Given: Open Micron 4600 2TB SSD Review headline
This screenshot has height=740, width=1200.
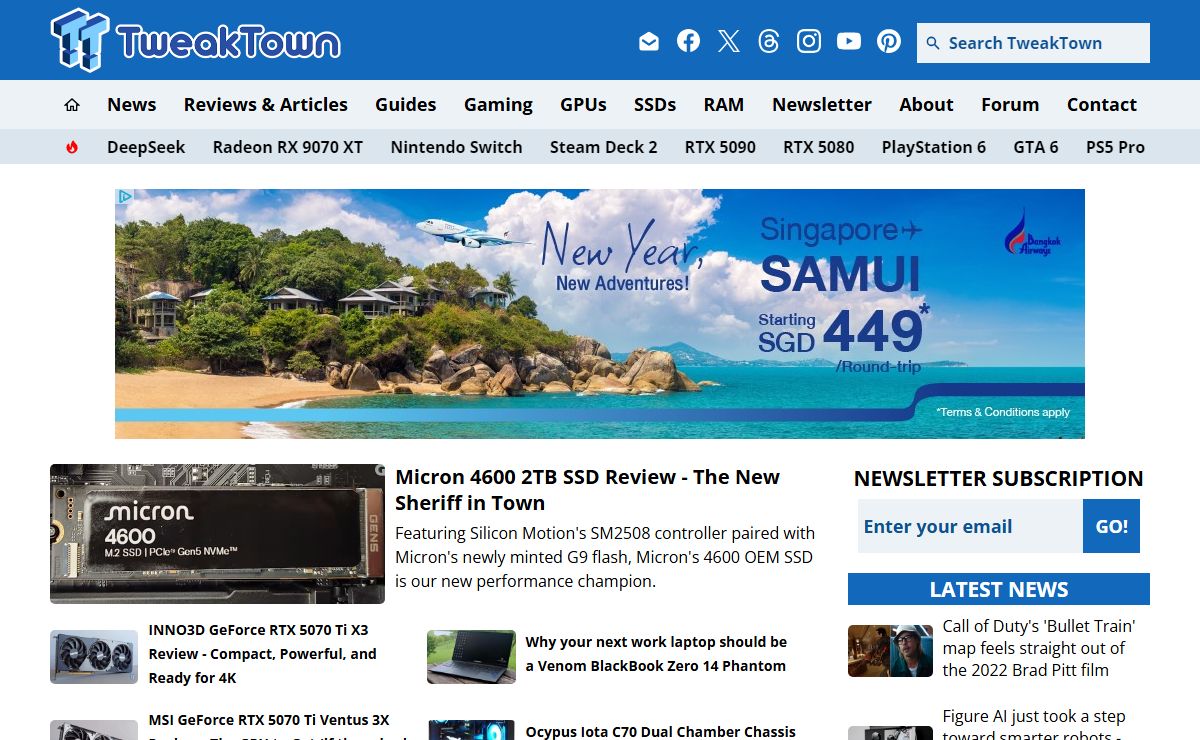Looking at the screenshot, I should tap(587, 490).
